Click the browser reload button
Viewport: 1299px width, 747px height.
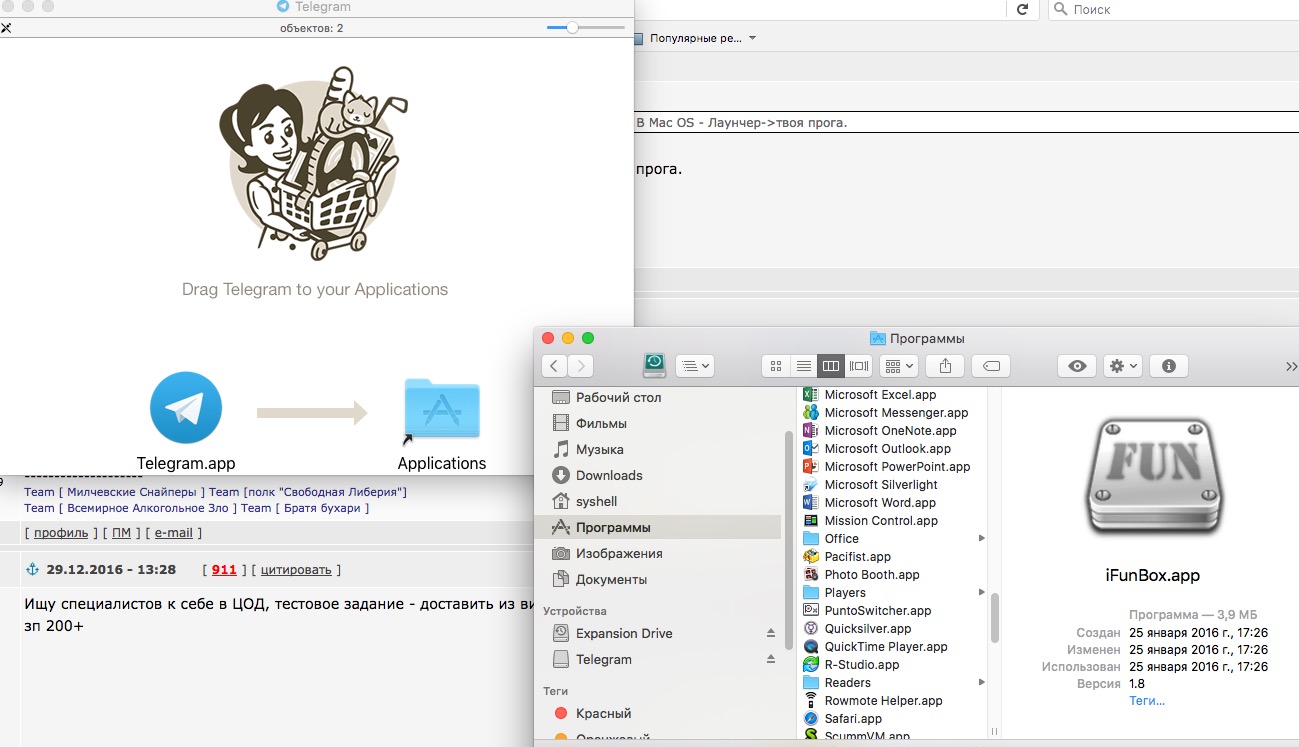click(1021, 9)
